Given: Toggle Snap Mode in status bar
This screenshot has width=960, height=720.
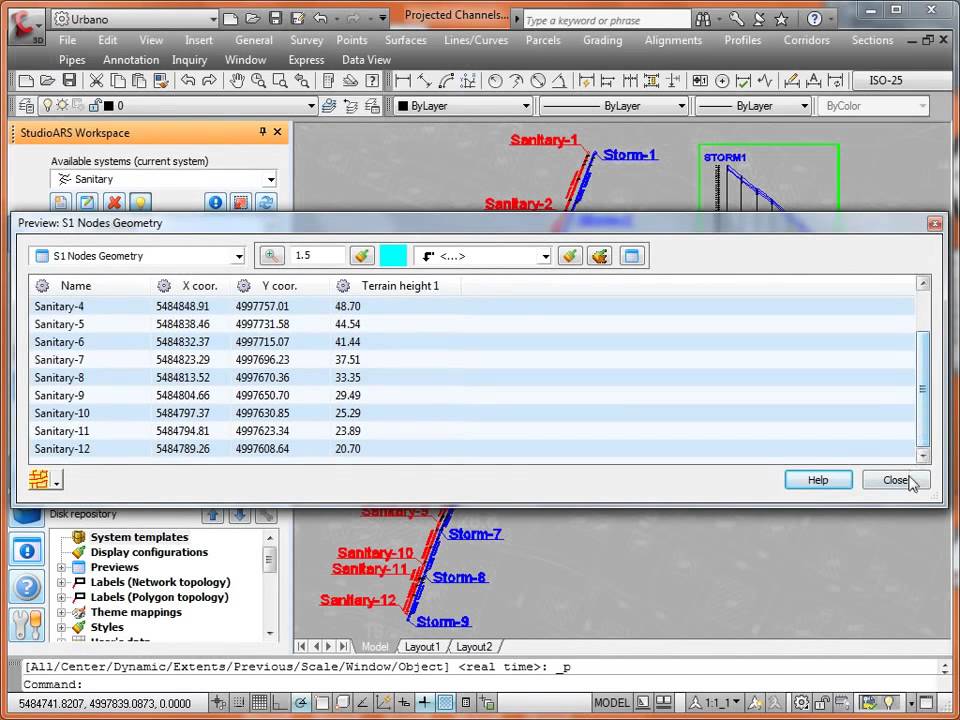Looking at the screenshot, I should point(239,703).
